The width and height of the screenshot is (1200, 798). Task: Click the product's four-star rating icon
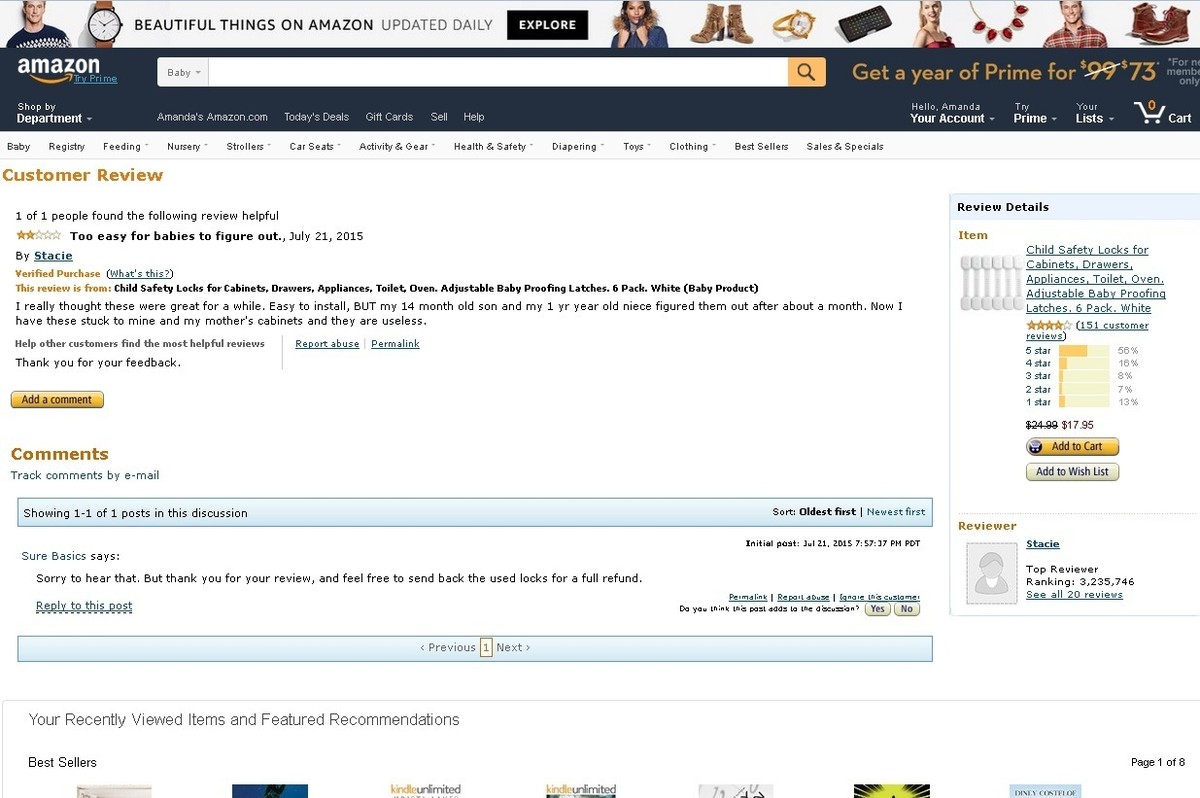point(1048,325)
